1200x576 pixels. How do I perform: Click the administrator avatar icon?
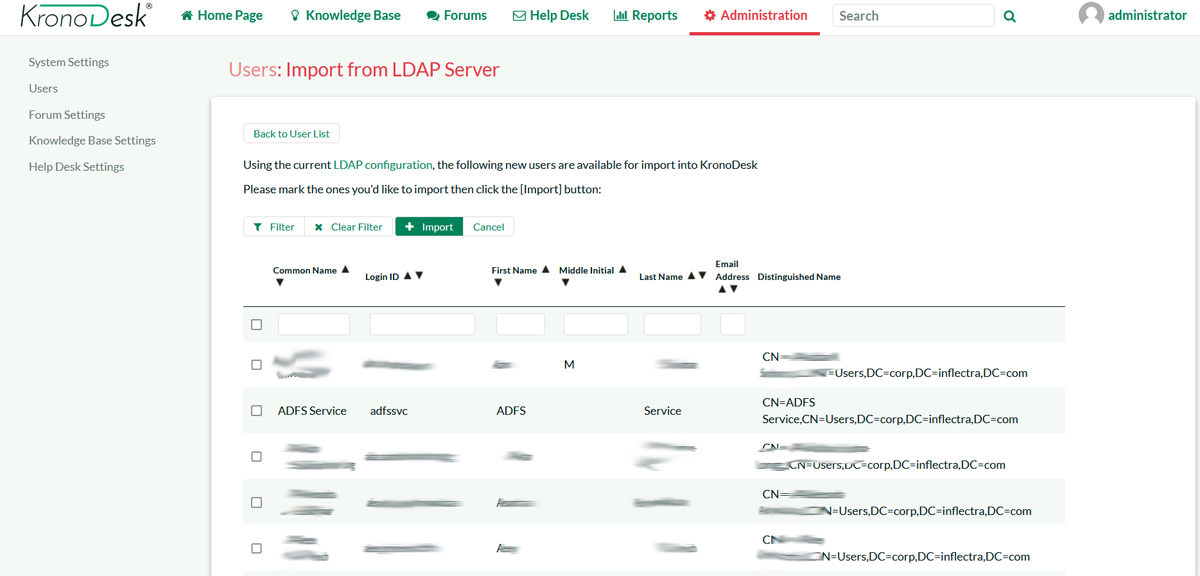[1091, 15]
